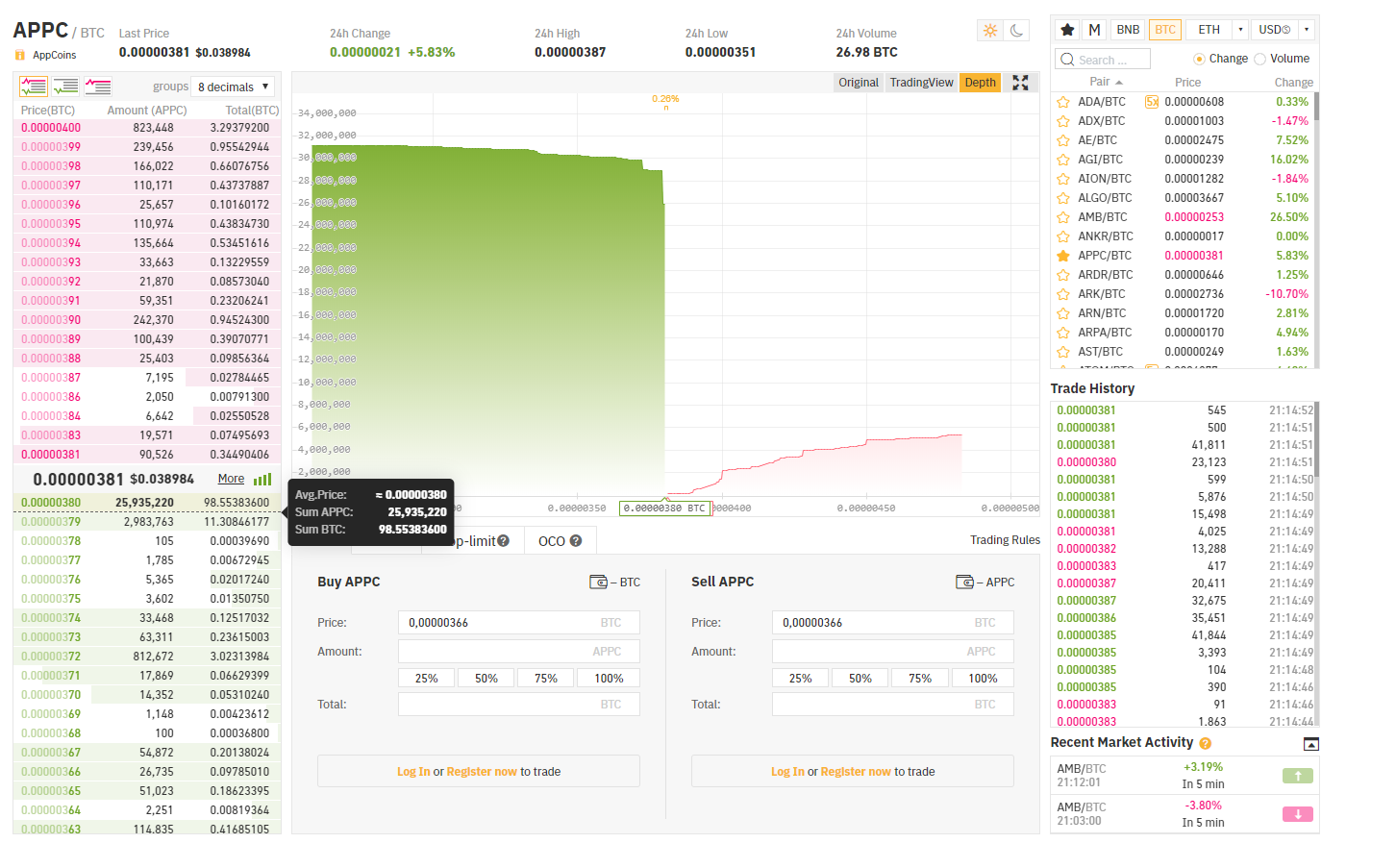The height and width of the screenshot is (868, 1396).
Task: Select the Depth chart tab
Action: click(x=980, y=83)
